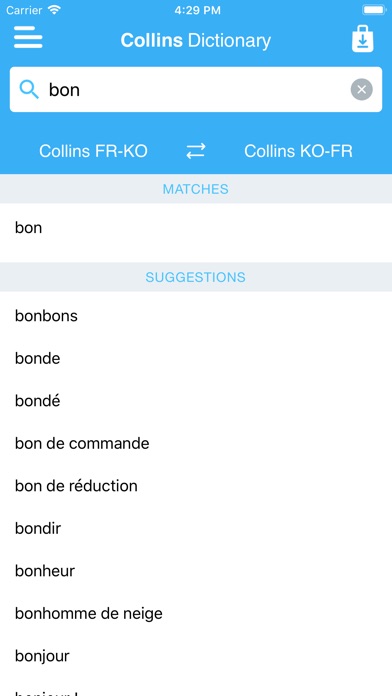Open suggestion bonhomme de neige
The height and width of the screenshot is (696, 392).
coord(196,613)
